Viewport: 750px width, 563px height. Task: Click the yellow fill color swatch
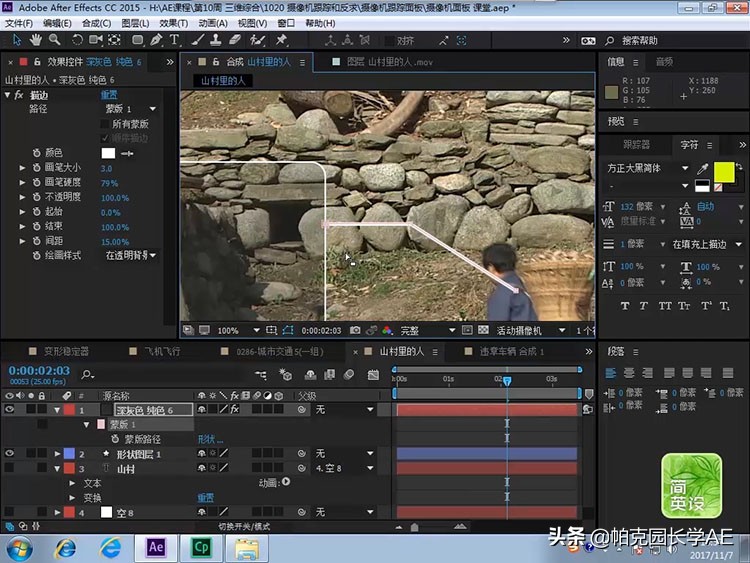pyautogui.click(x=723, y=172)
